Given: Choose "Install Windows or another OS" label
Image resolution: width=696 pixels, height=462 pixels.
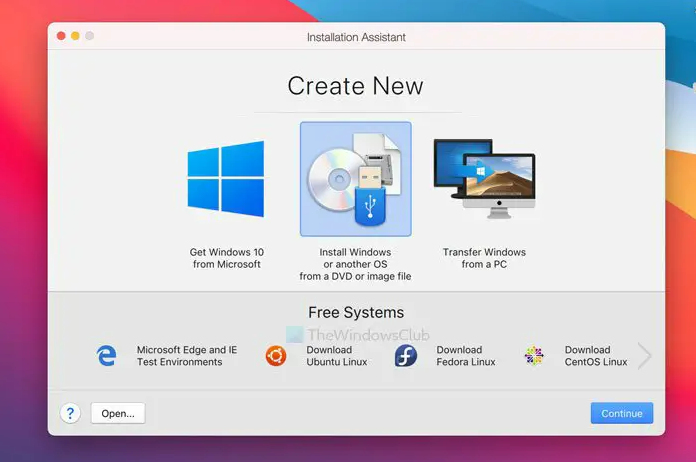Looking at the screenshot, I should coord(355,264).
